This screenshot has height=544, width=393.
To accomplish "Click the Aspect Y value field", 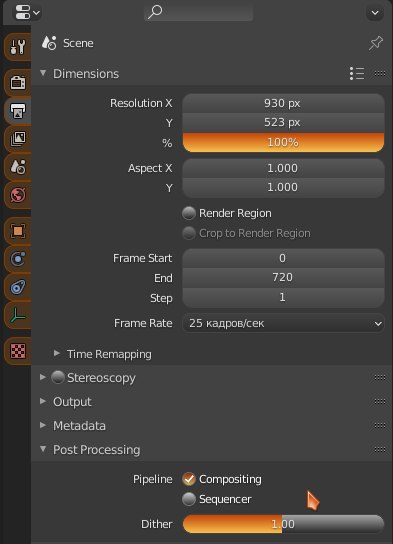I will tap(283, 187).
